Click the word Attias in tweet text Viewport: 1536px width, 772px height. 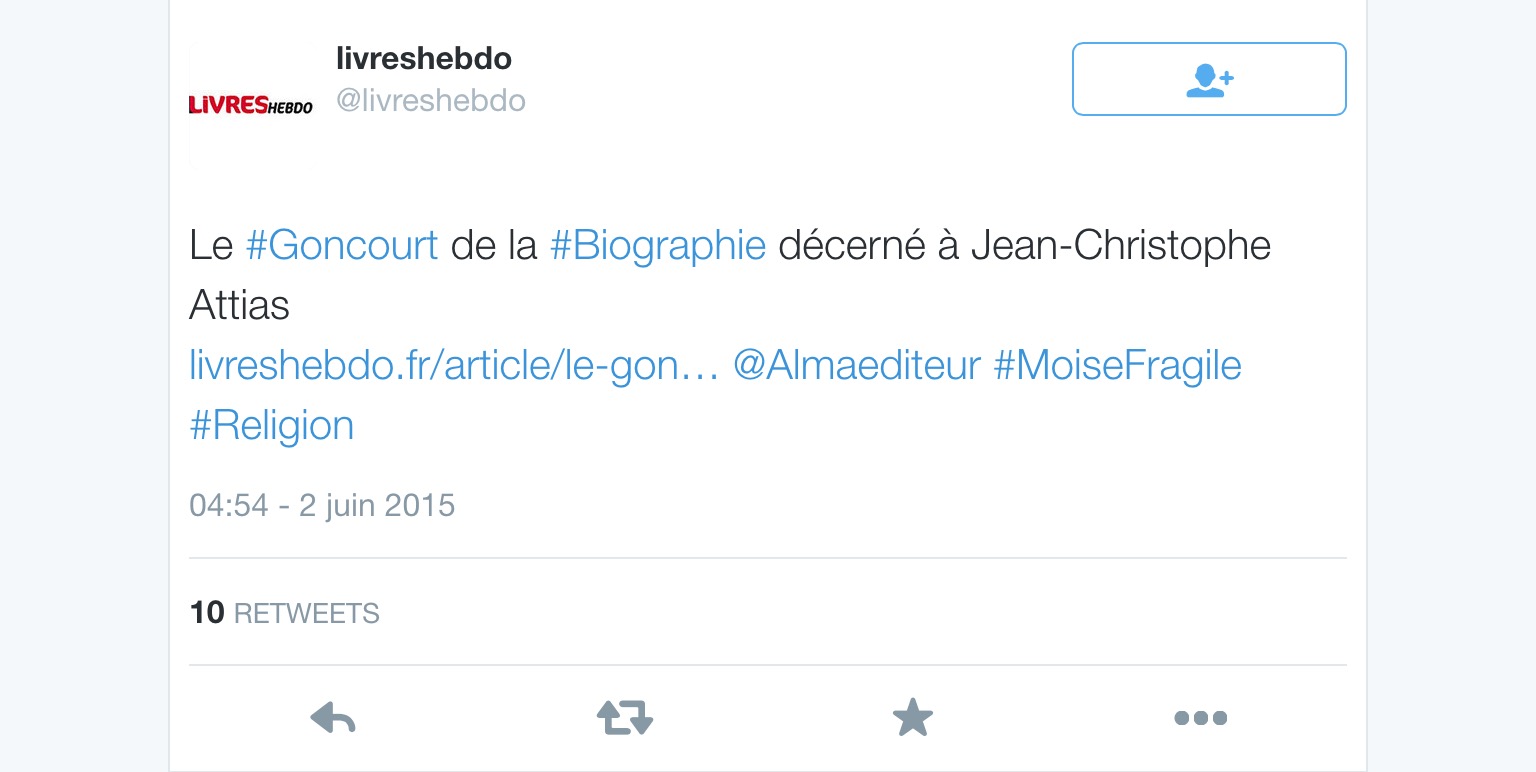click(x=239, y=305)
